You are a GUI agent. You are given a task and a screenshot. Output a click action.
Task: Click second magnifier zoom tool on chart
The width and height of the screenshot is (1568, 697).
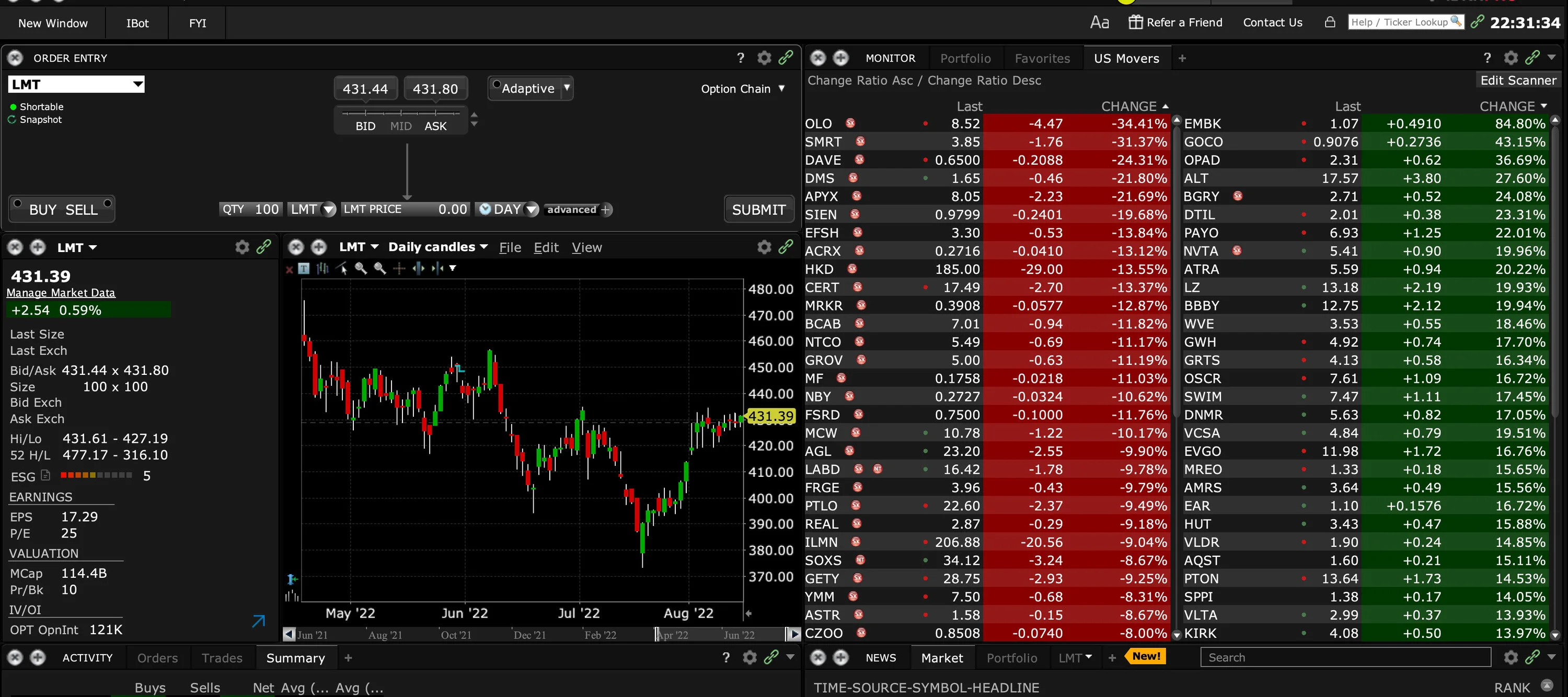pos(380,268)
